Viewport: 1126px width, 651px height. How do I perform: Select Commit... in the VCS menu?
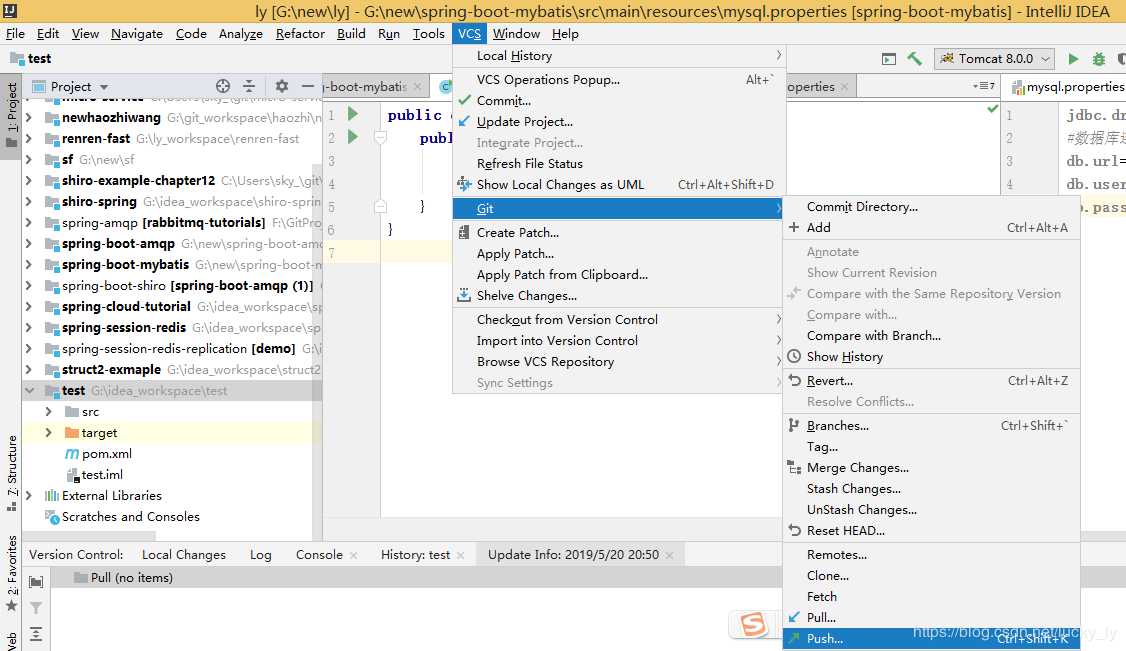[x=618, y=100]
